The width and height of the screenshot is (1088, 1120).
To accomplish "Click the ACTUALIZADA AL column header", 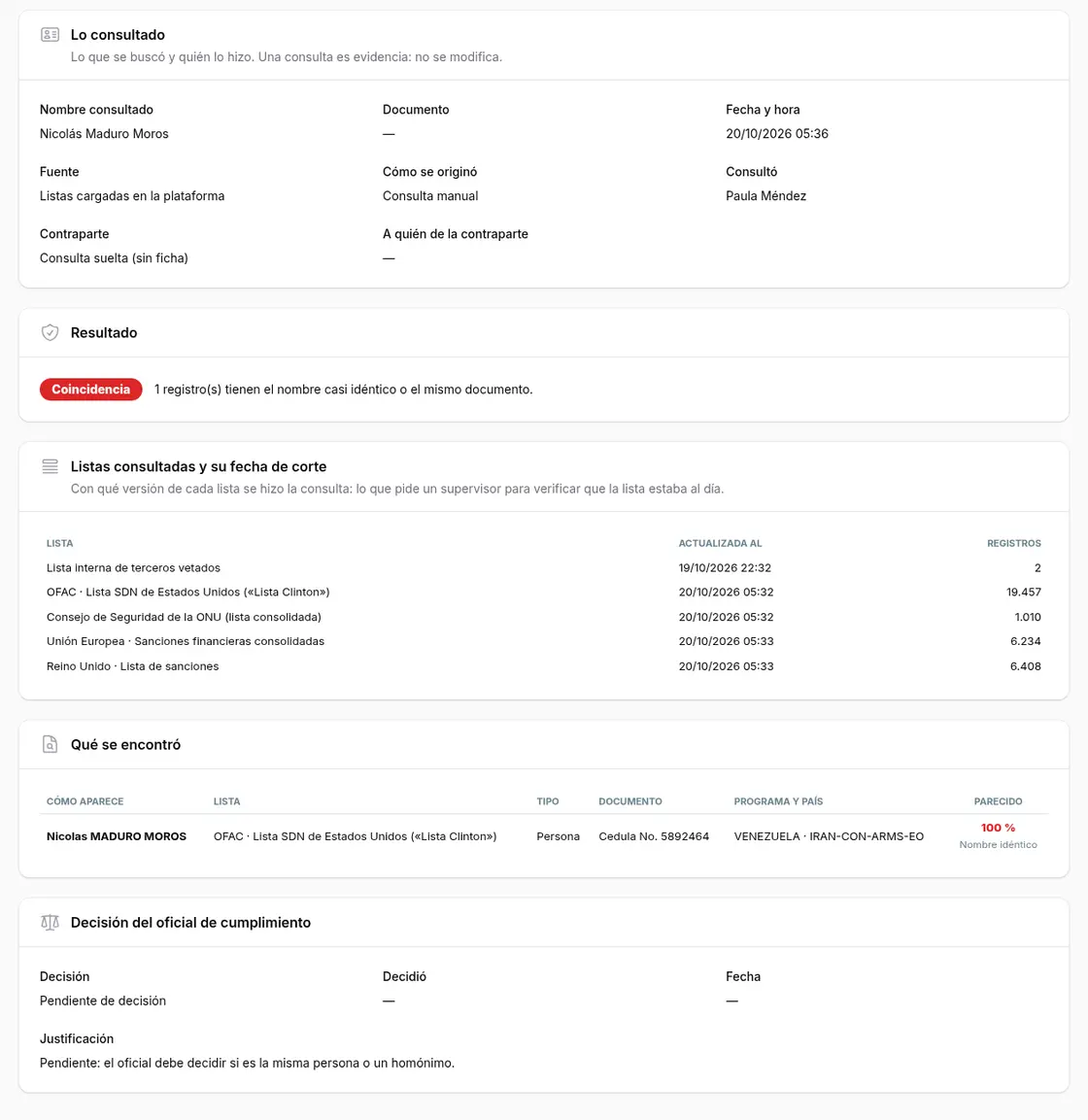I will click(x=720, y=544).
